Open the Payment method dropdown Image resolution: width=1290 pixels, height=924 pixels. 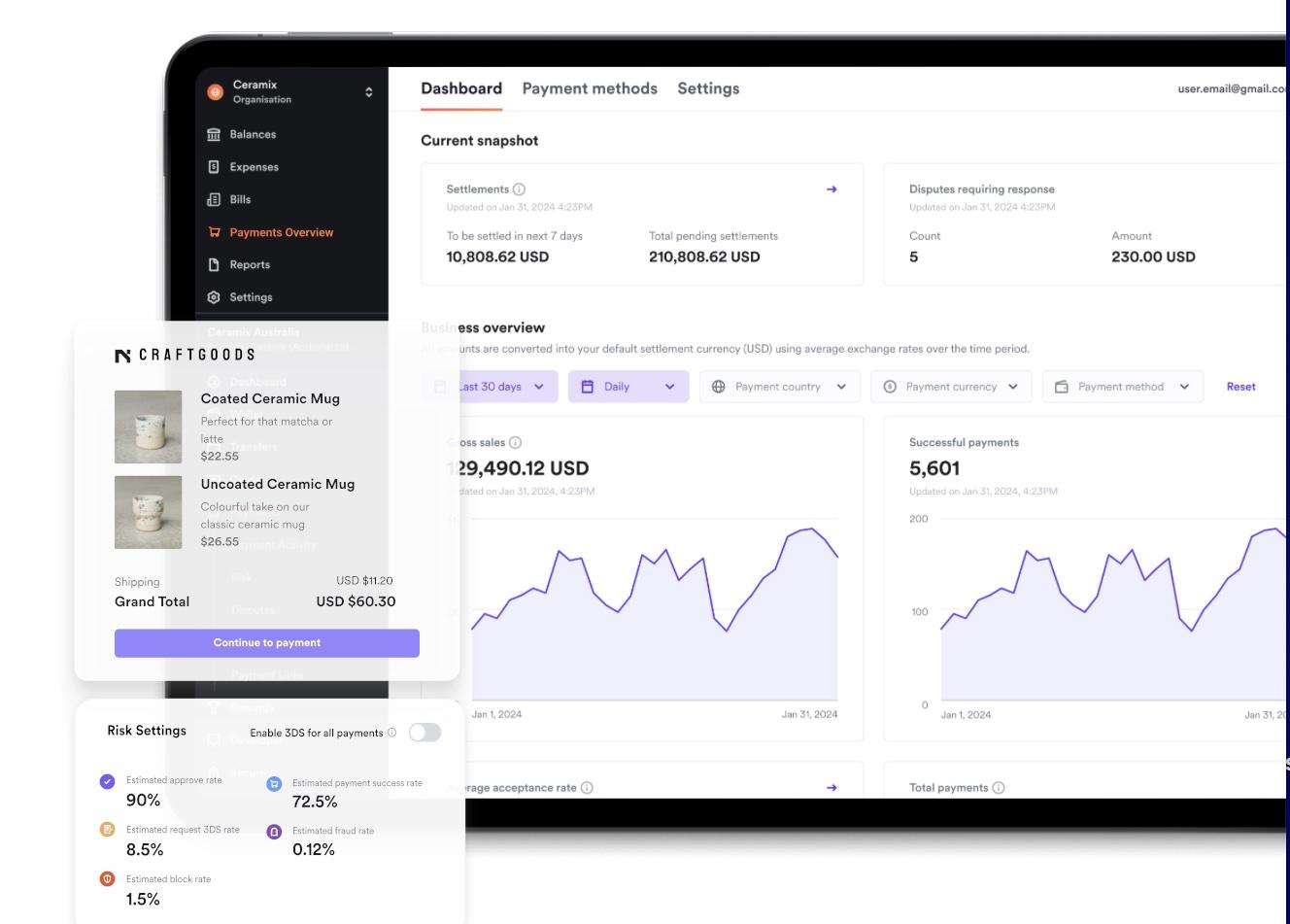pyautogui.click(x=1122, y=387)
